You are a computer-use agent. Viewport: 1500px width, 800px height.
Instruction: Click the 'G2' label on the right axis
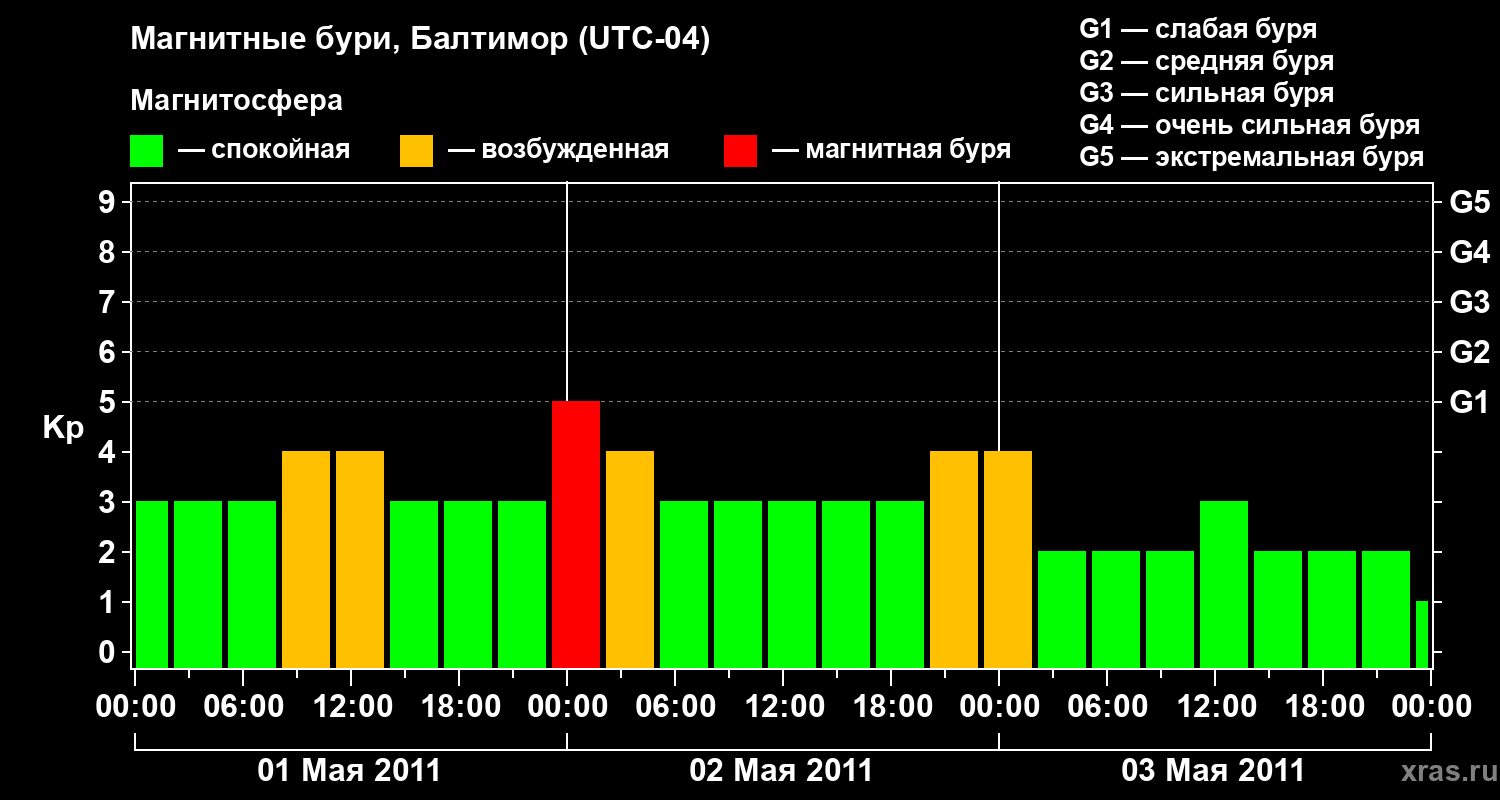click(x=1470, y=352)
